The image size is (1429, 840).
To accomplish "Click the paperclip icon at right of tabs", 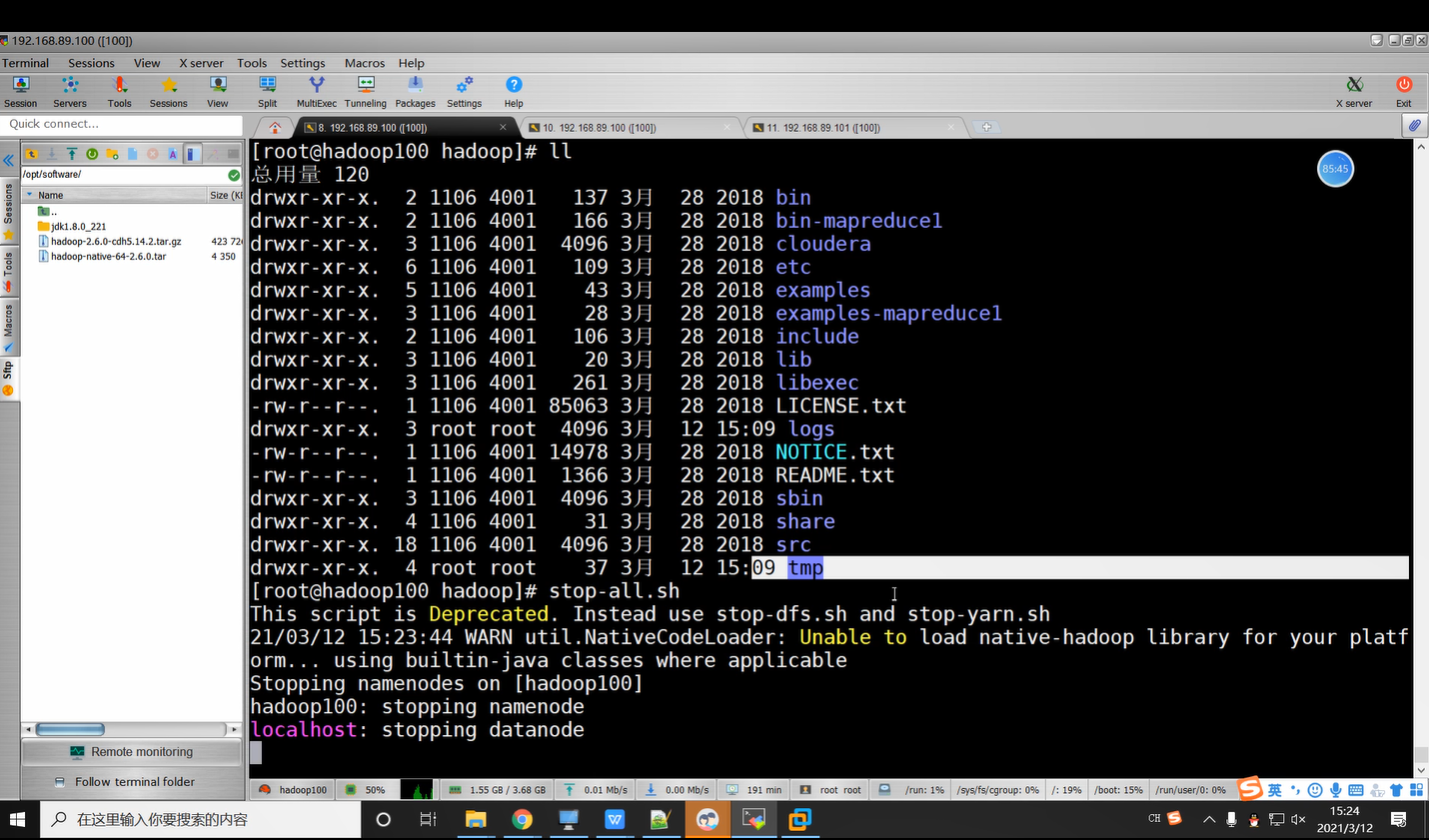I will (1414, 126).
